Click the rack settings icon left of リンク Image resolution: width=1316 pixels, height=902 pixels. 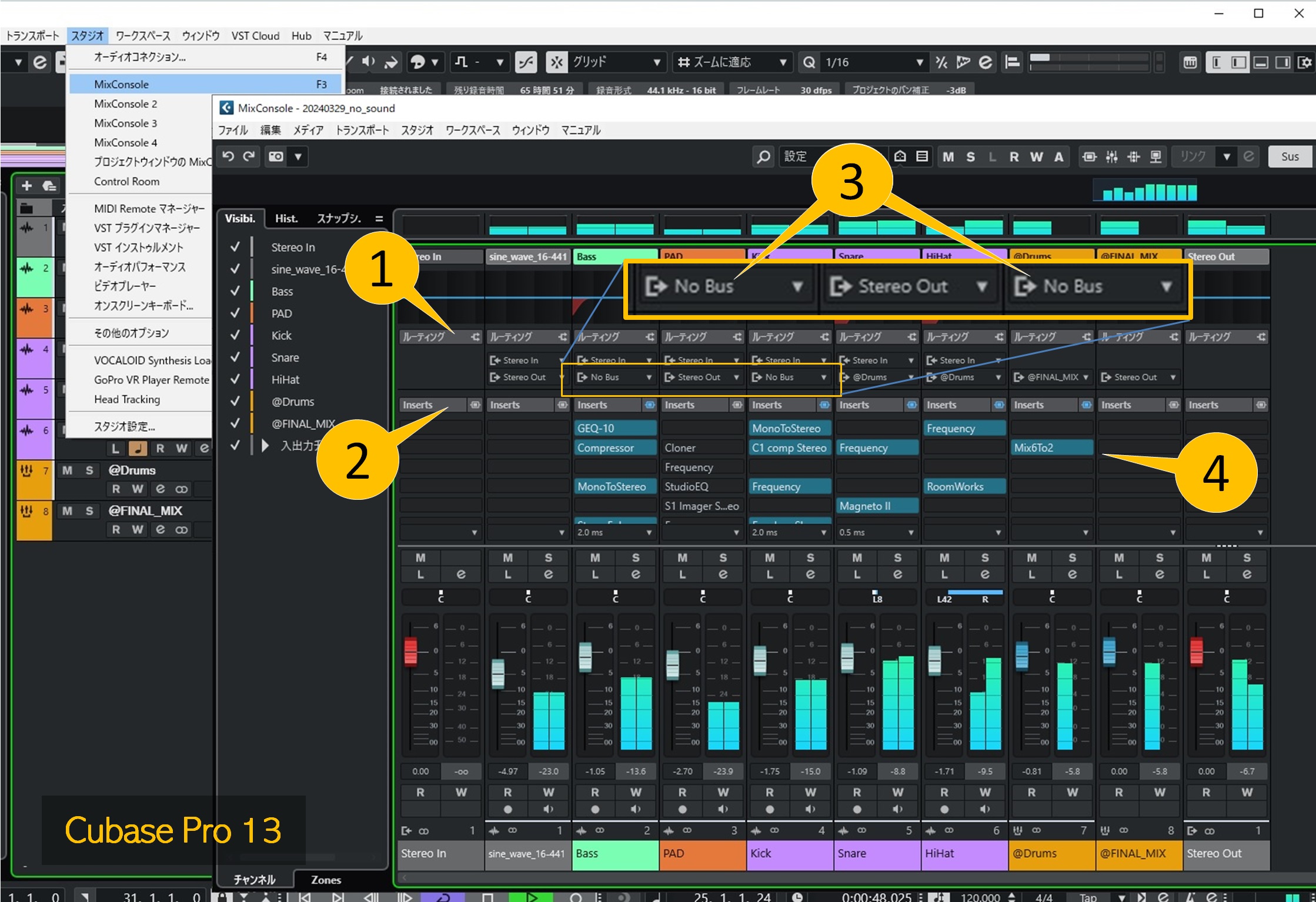1156,157
